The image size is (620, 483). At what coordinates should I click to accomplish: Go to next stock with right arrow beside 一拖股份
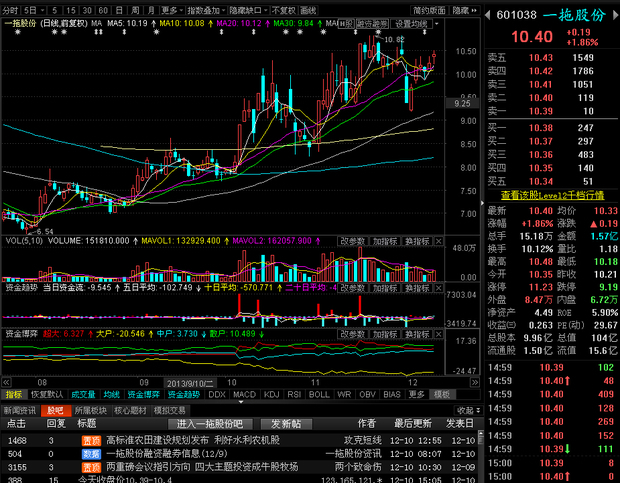coord(615,15)
